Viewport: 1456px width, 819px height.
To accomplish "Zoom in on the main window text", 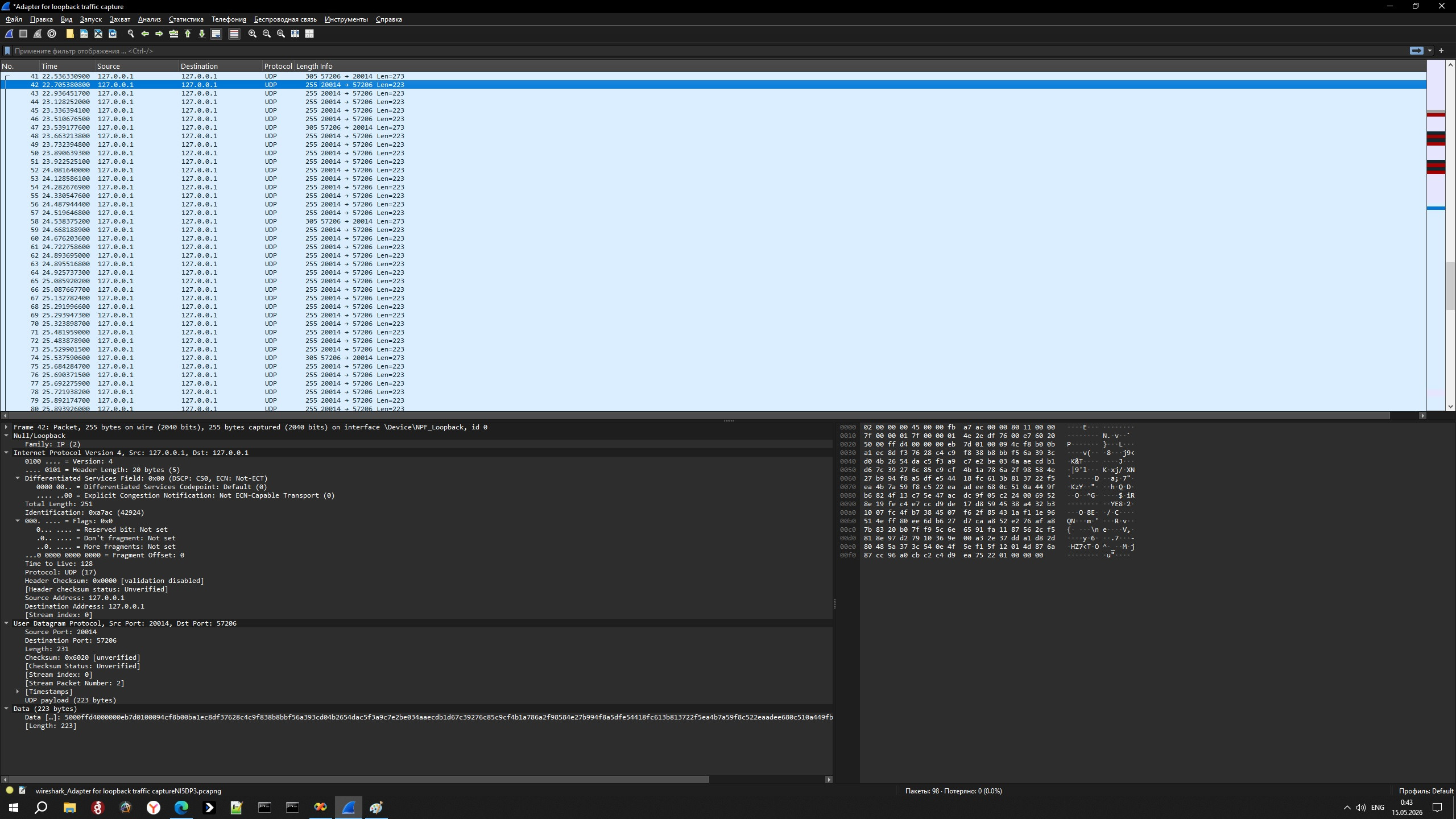I will click(253, 34).
